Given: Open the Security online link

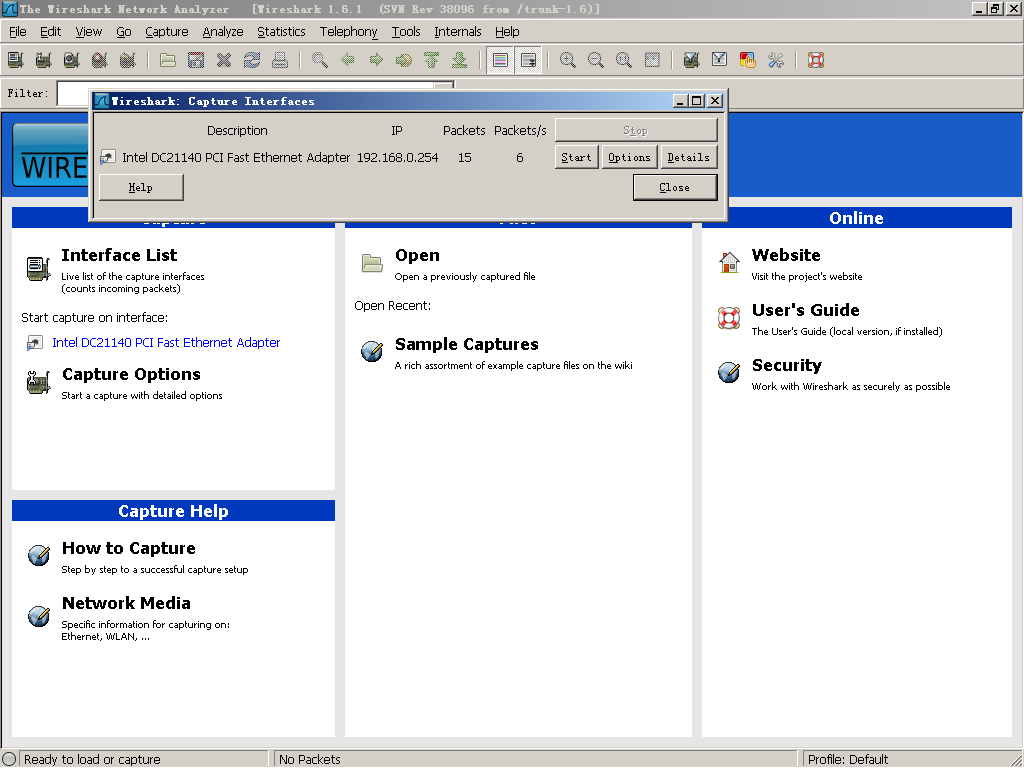Looking at the screenshot, I should (786, 365).
